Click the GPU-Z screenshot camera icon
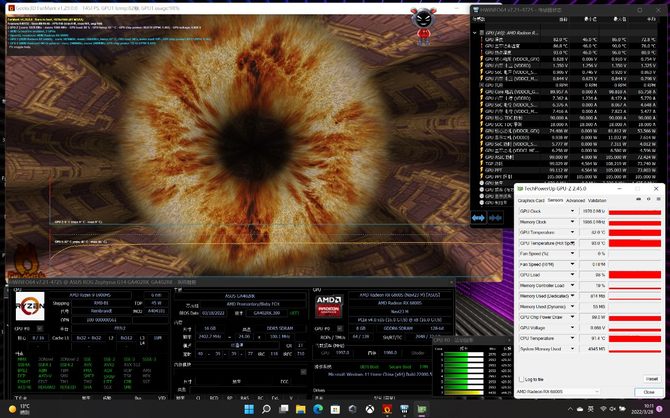Viewport: 670px width, 418px height. 637,200
